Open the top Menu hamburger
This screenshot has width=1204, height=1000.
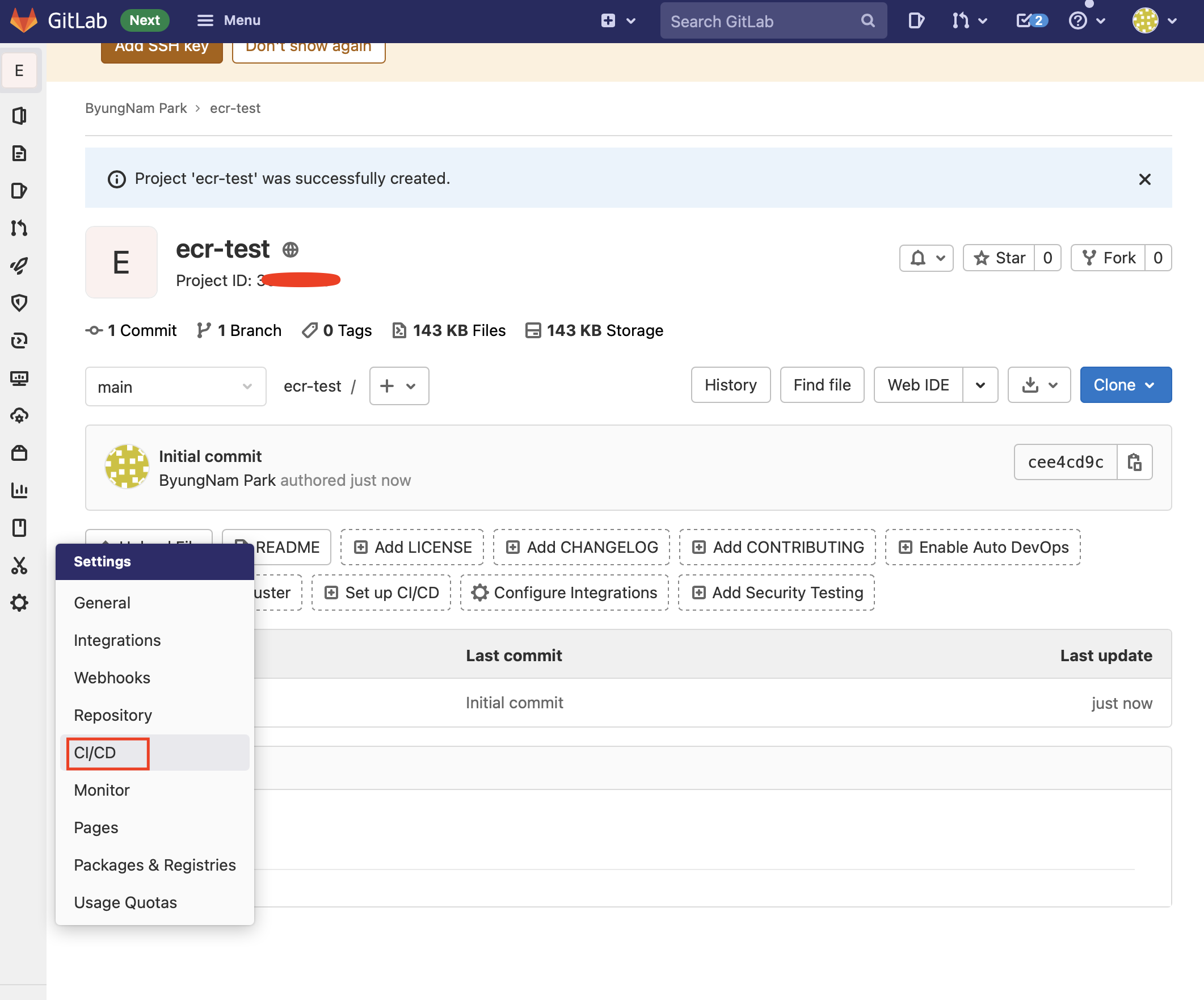coord(228,20)
